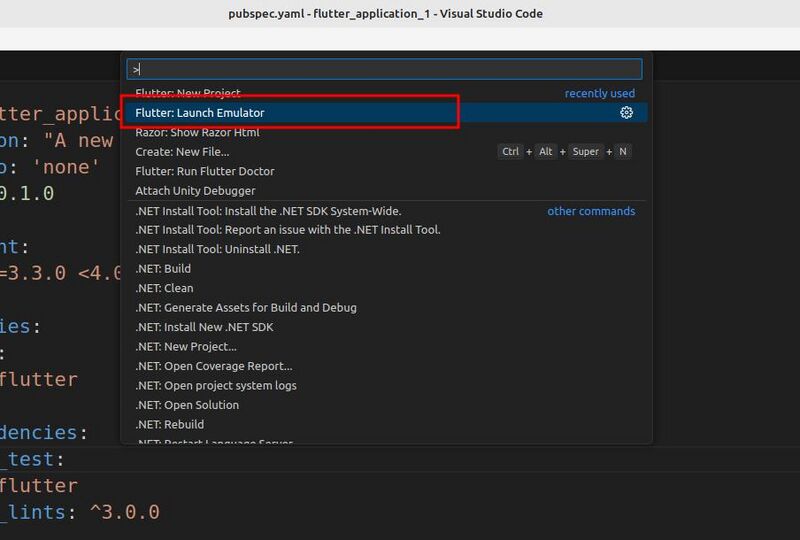Image resolution: width=800 pixels, height=540 pixels.
Task: Click the N key in New File shortcut
Action: (622, 152)
